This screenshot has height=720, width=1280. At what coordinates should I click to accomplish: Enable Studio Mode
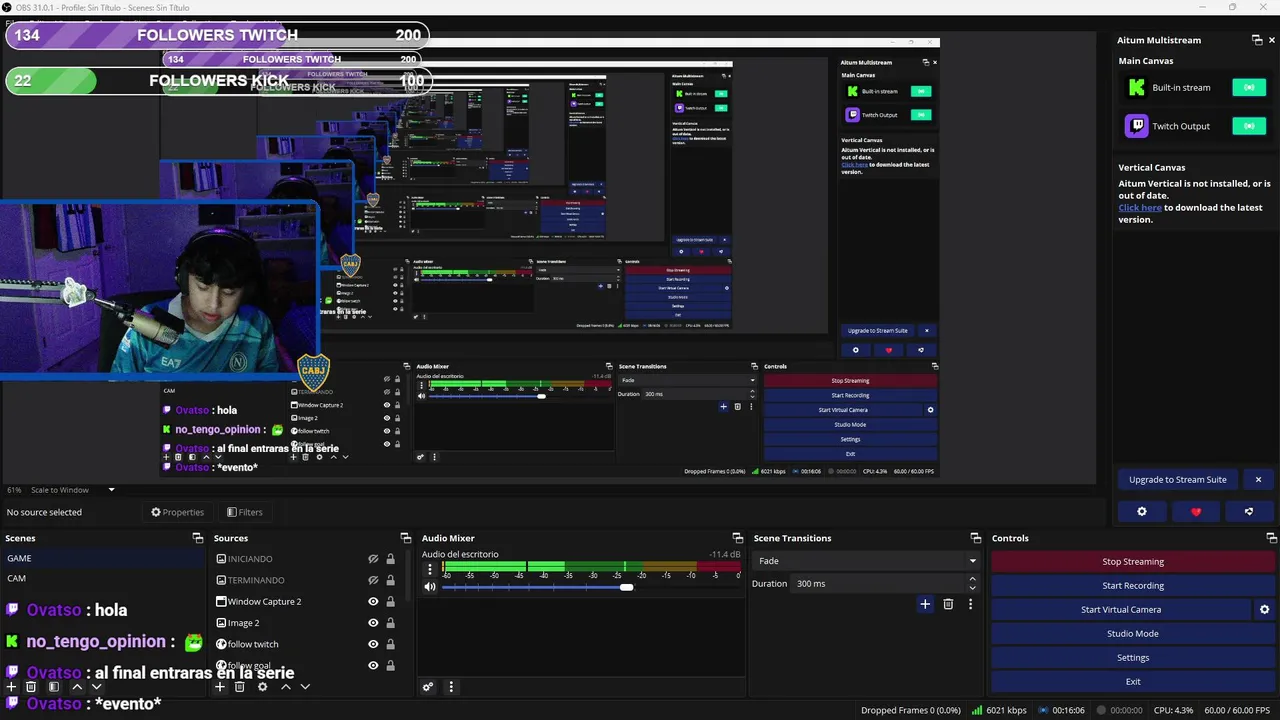[1133, 634]
